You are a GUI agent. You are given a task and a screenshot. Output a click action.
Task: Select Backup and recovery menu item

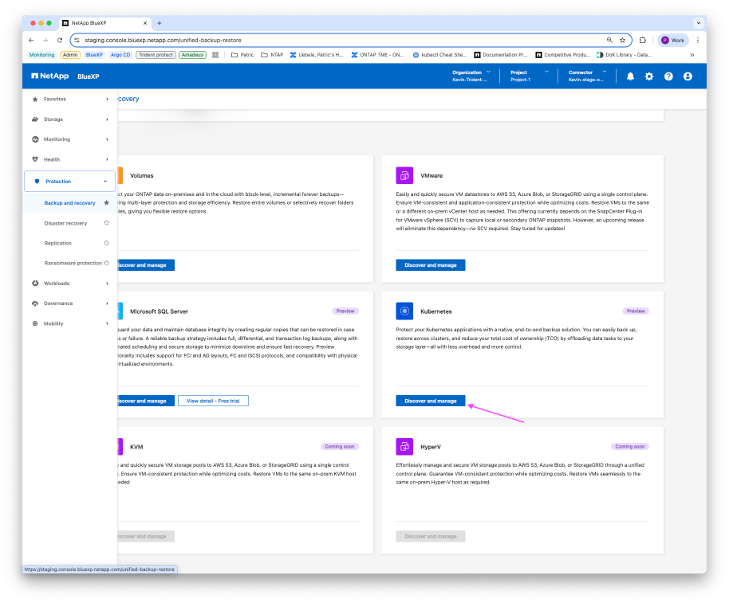pyautogui.click(x=70, y=203)
